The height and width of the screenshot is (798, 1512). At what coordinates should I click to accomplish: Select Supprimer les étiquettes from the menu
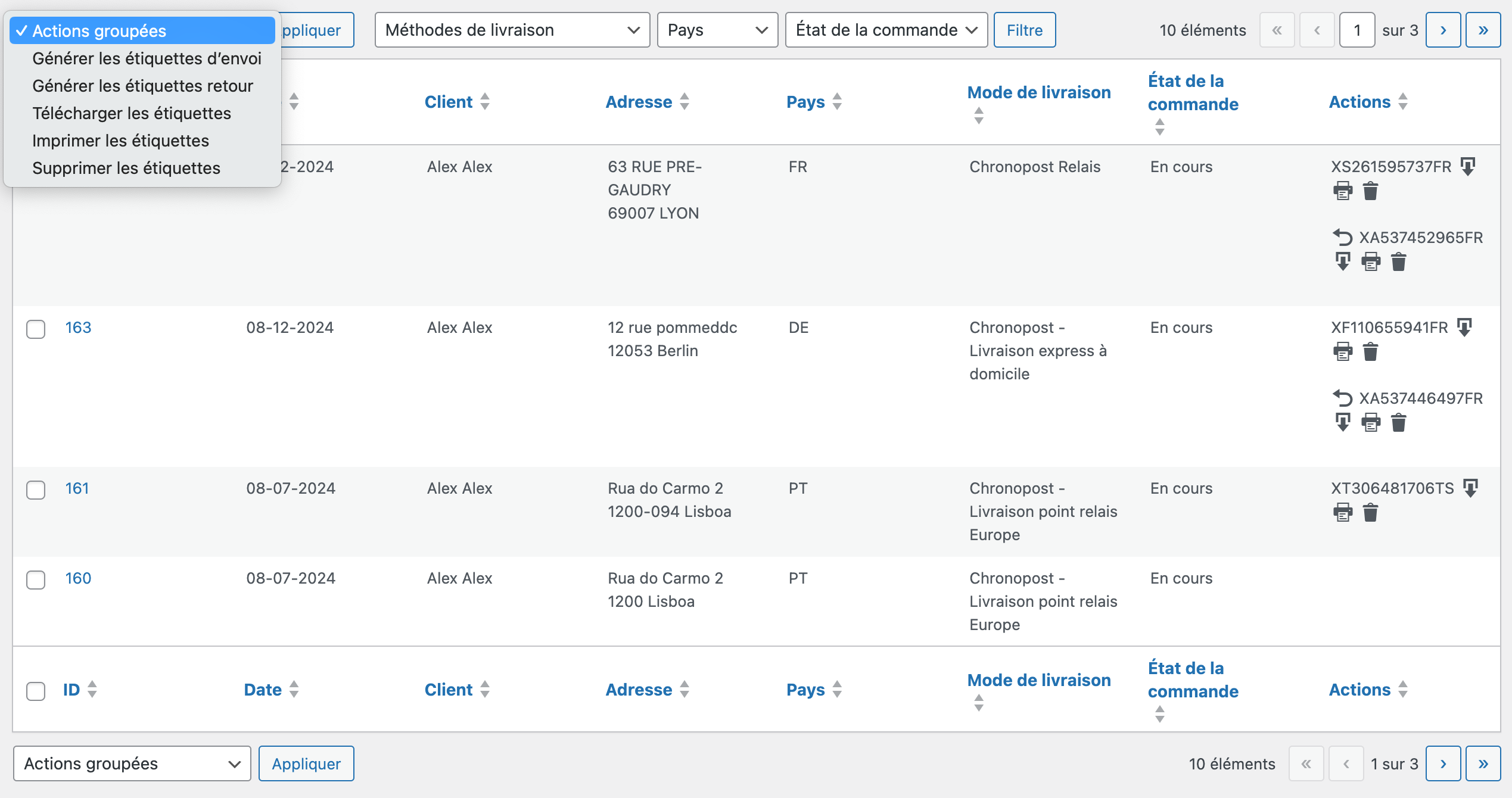point(126,168)
